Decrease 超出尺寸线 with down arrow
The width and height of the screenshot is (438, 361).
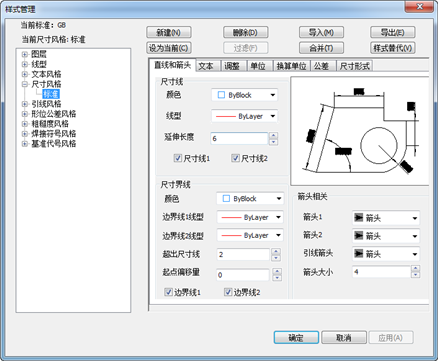point(276,258)
